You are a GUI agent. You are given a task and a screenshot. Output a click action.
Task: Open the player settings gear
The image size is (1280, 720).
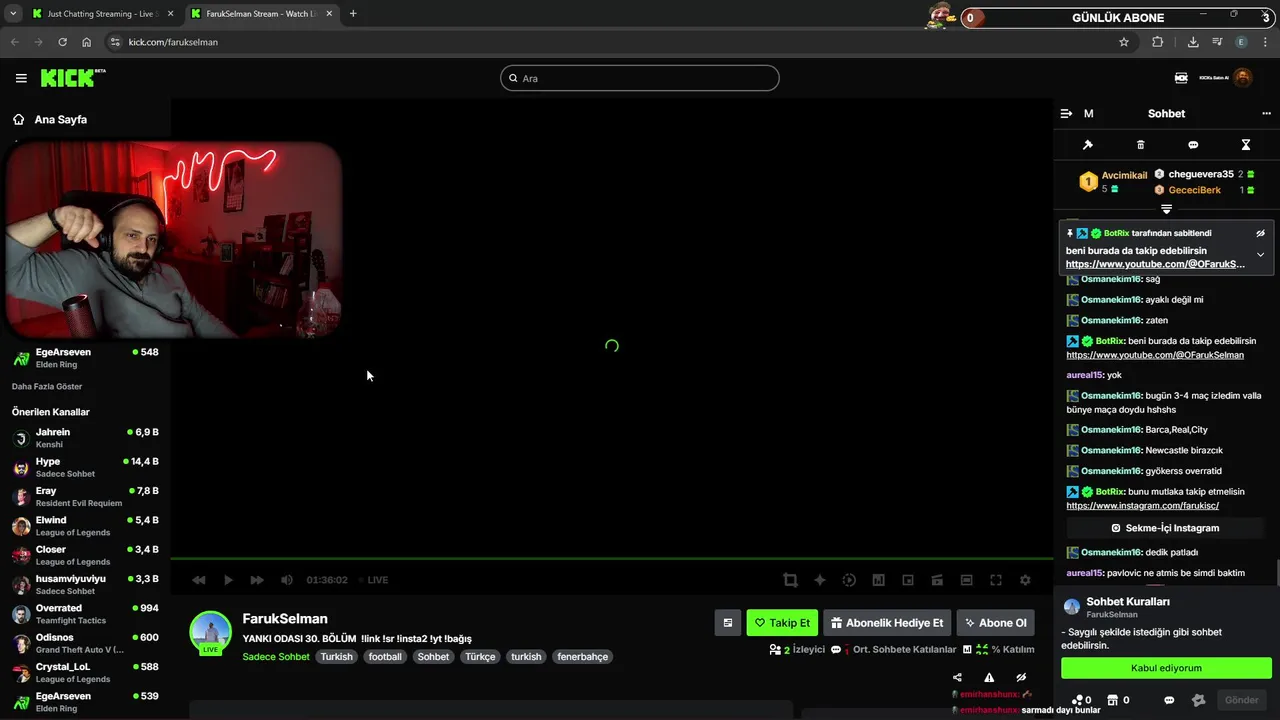coord(1025,580)
